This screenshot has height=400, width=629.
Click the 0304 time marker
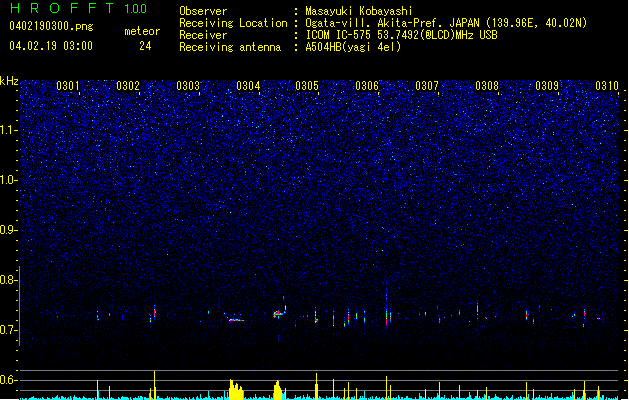pos(248,86)
